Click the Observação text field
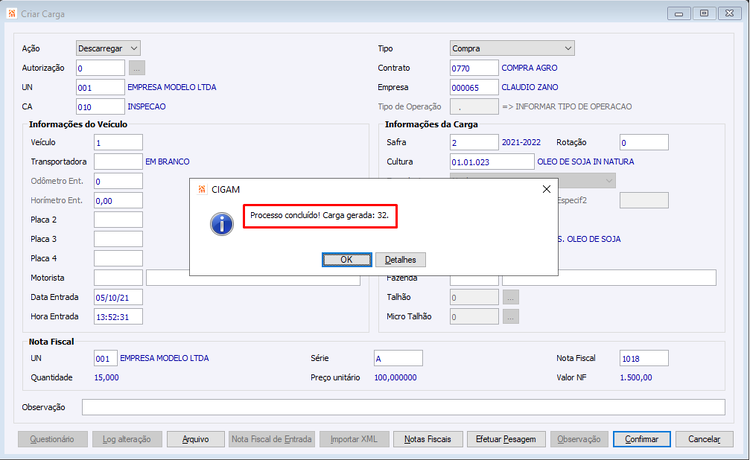This screenshot has width=750, height=460. [x=403, y=407]
